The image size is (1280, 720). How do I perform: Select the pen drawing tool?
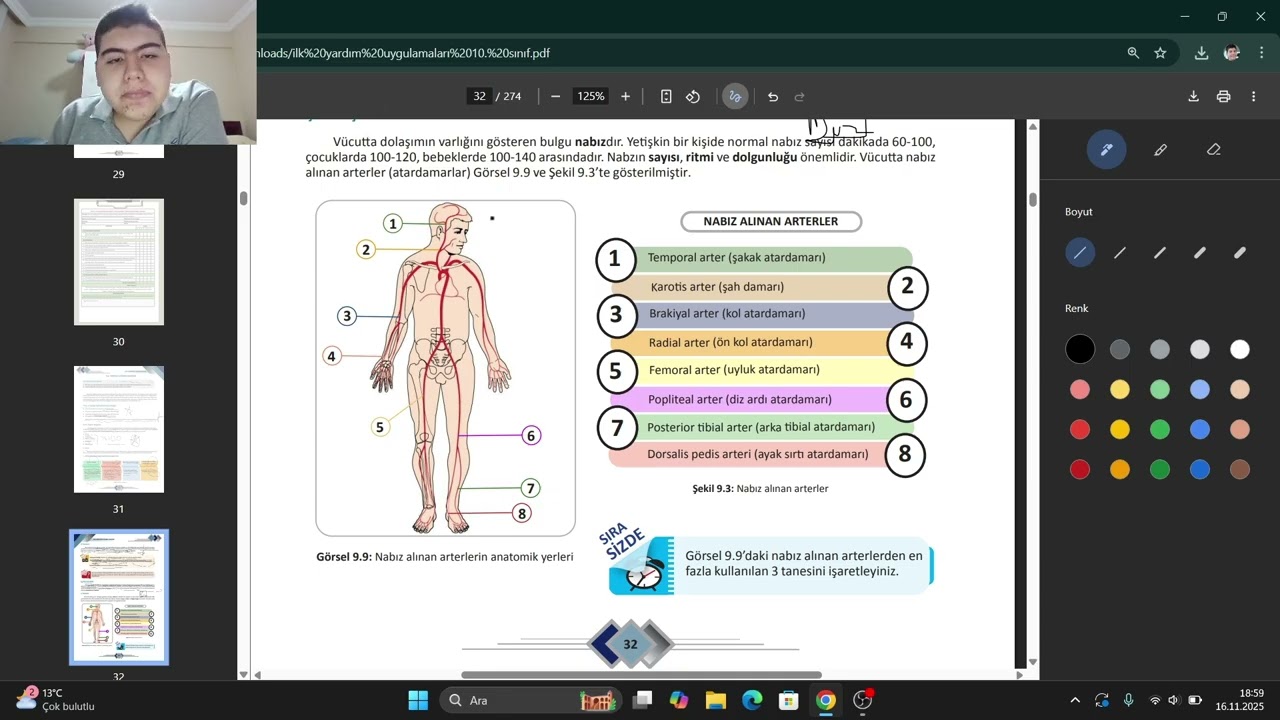1106,149
